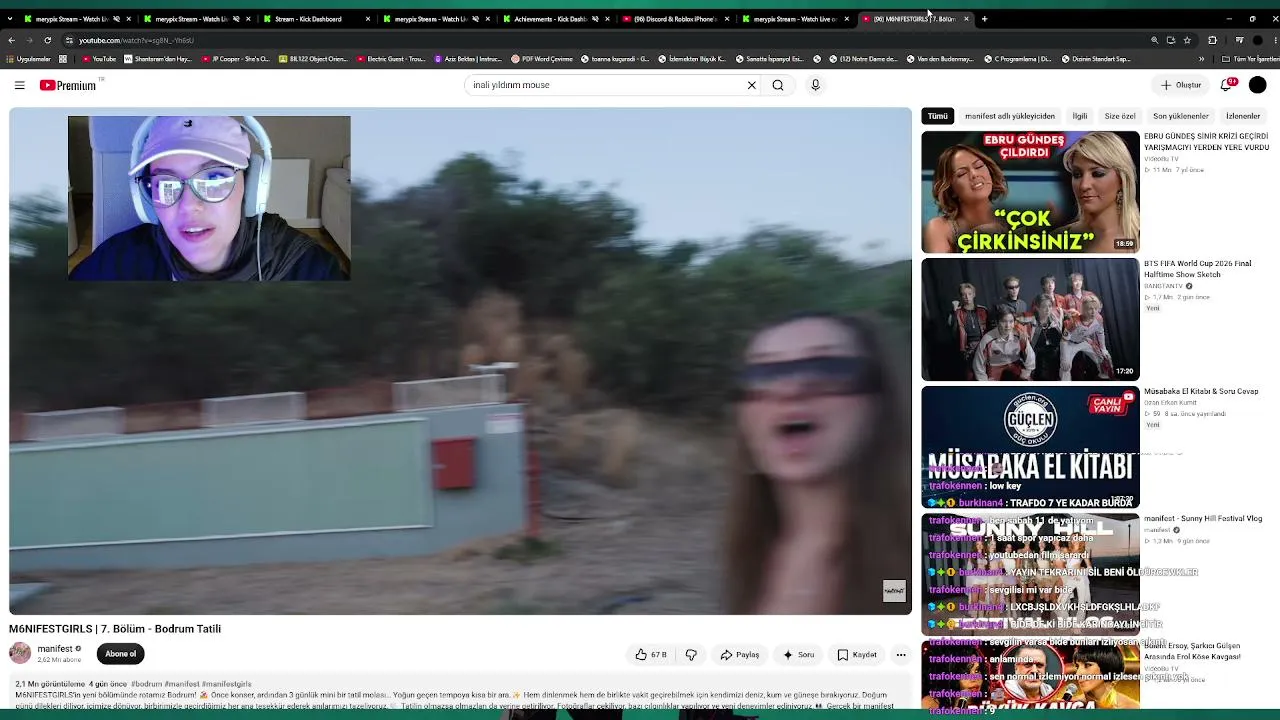1280x720 pixels.
Task: Click the video player area
Action: click(460, 361)
